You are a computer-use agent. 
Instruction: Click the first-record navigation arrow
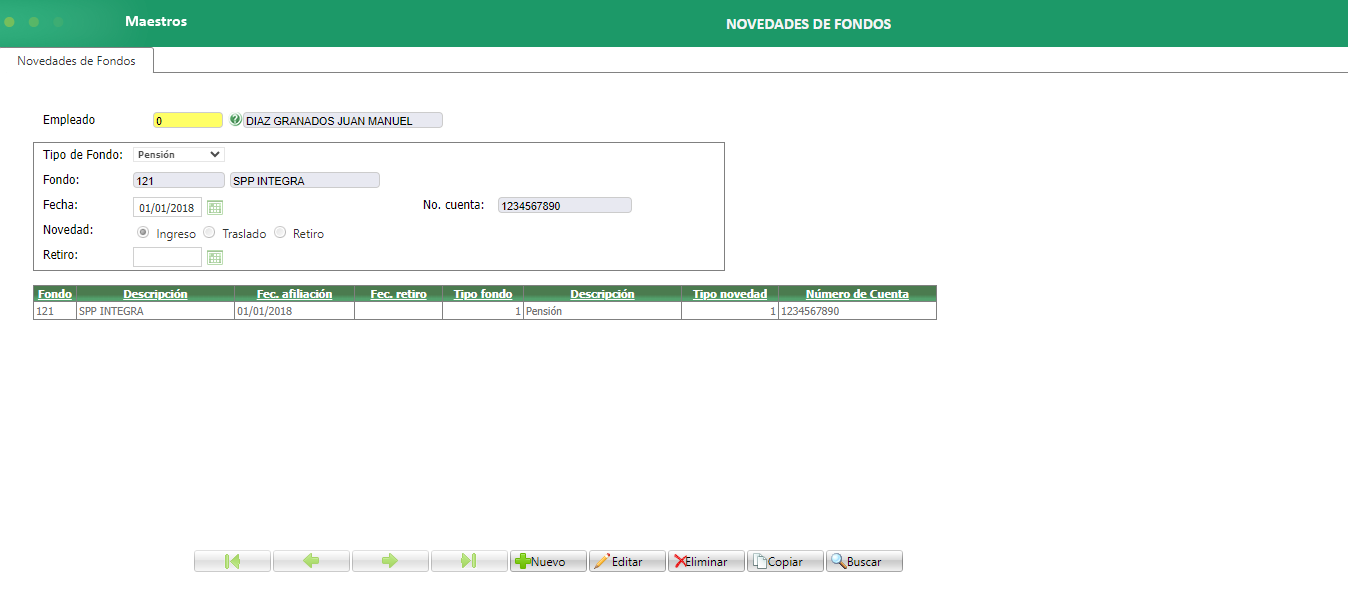[232, 561]
